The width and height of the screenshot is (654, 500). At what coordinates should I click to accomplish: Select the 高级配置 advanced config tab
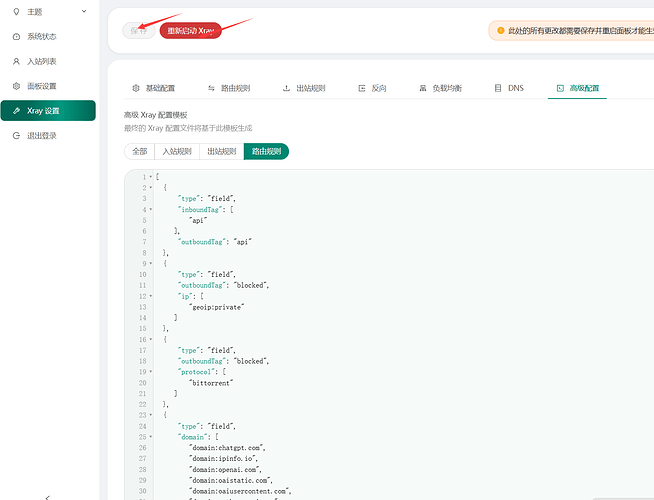point(578,88)
